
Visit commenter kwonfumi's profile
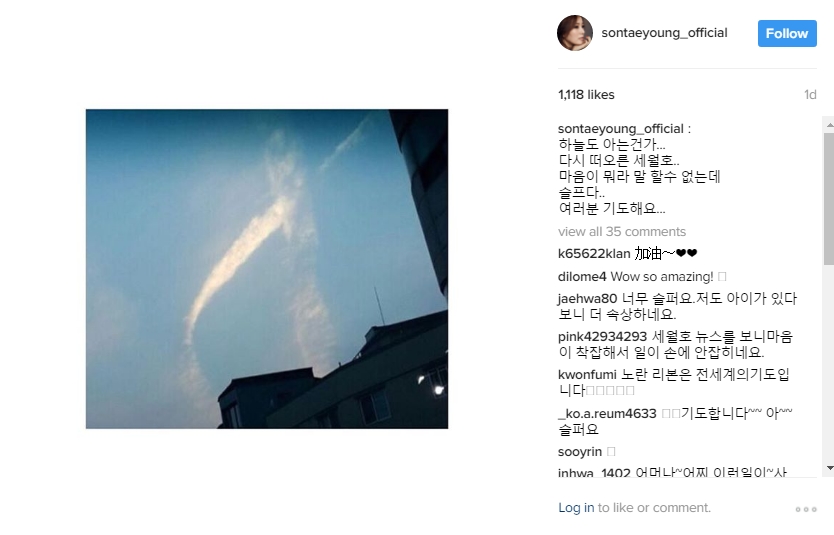point(587,375)
